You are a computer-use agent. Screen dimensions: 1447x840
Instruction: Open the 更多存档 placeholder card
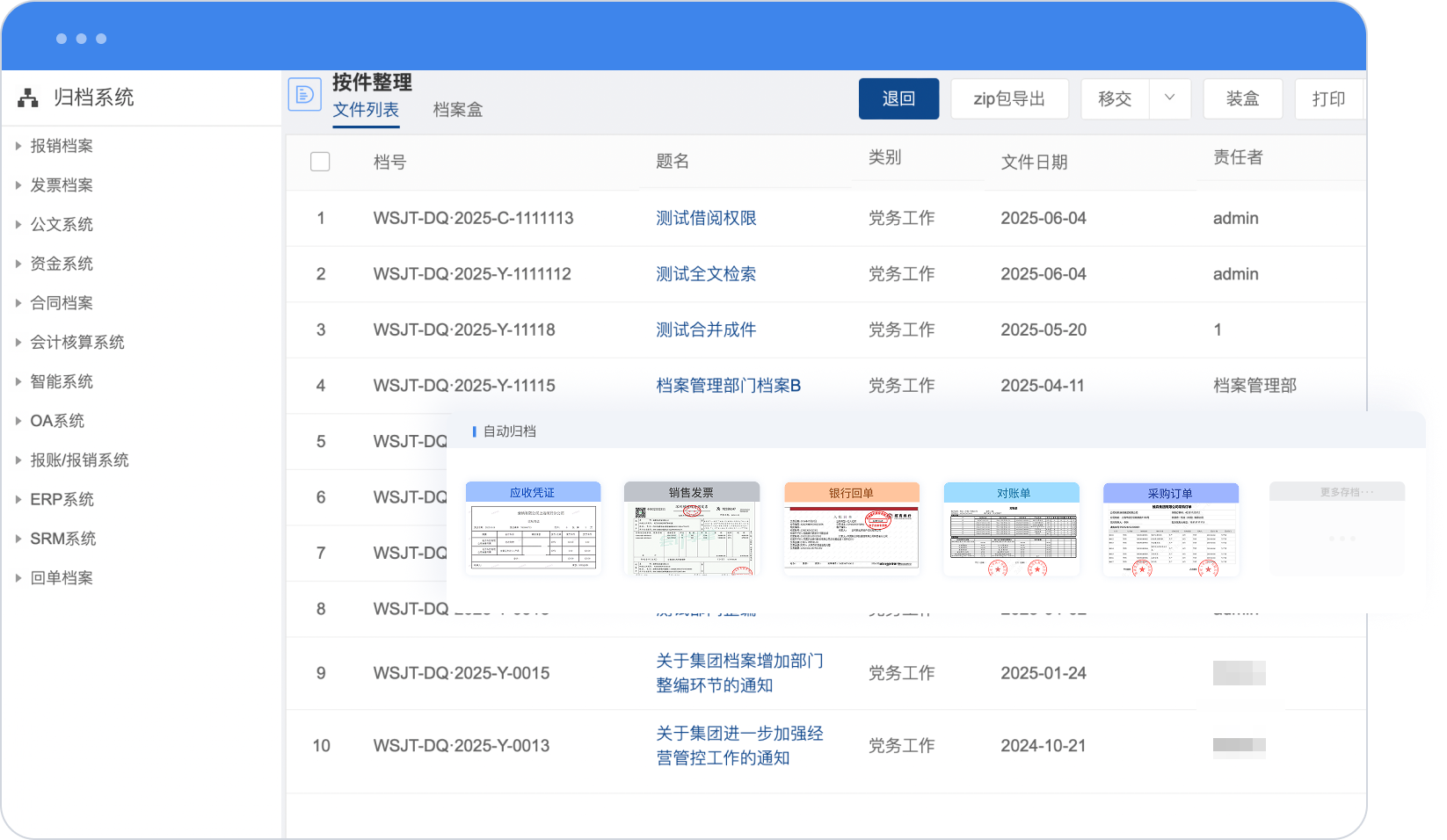coord(1337,528)
